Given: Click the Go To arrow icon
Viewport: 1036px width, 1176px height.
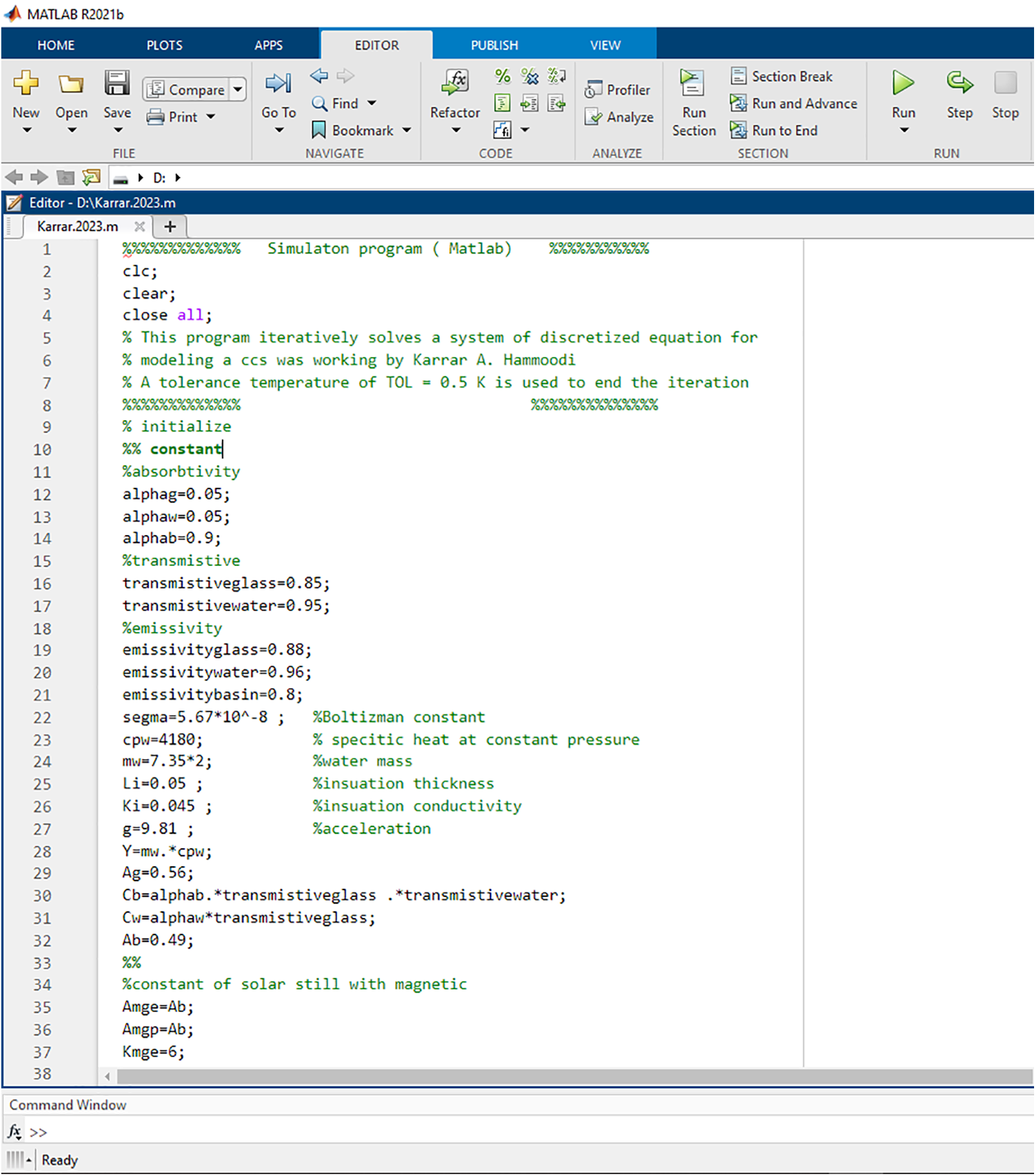Looking at the screenshot, I should 278,83.
